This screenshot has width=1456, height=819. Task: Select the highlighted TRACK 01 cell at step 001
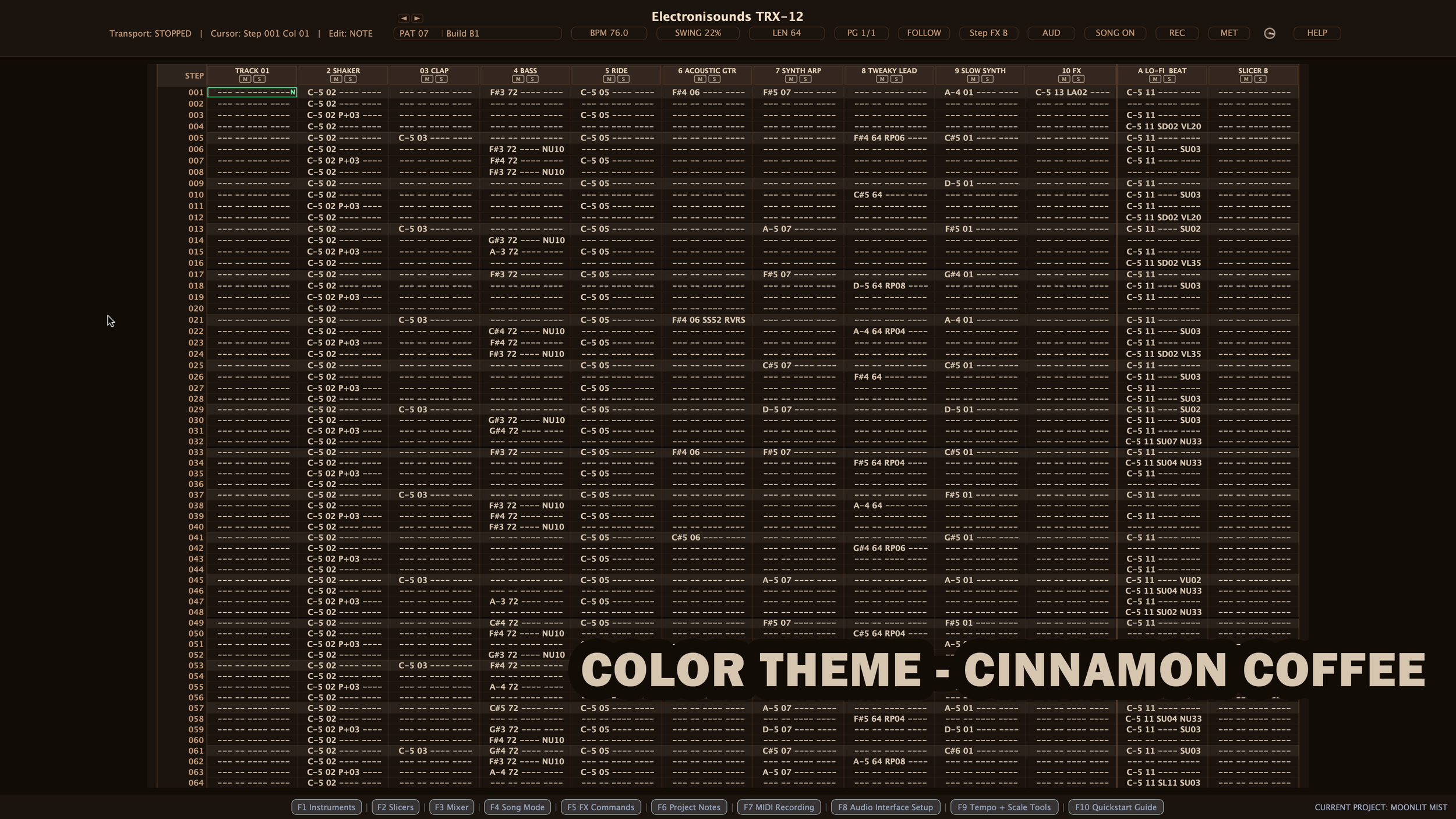(x=253, y=92)
